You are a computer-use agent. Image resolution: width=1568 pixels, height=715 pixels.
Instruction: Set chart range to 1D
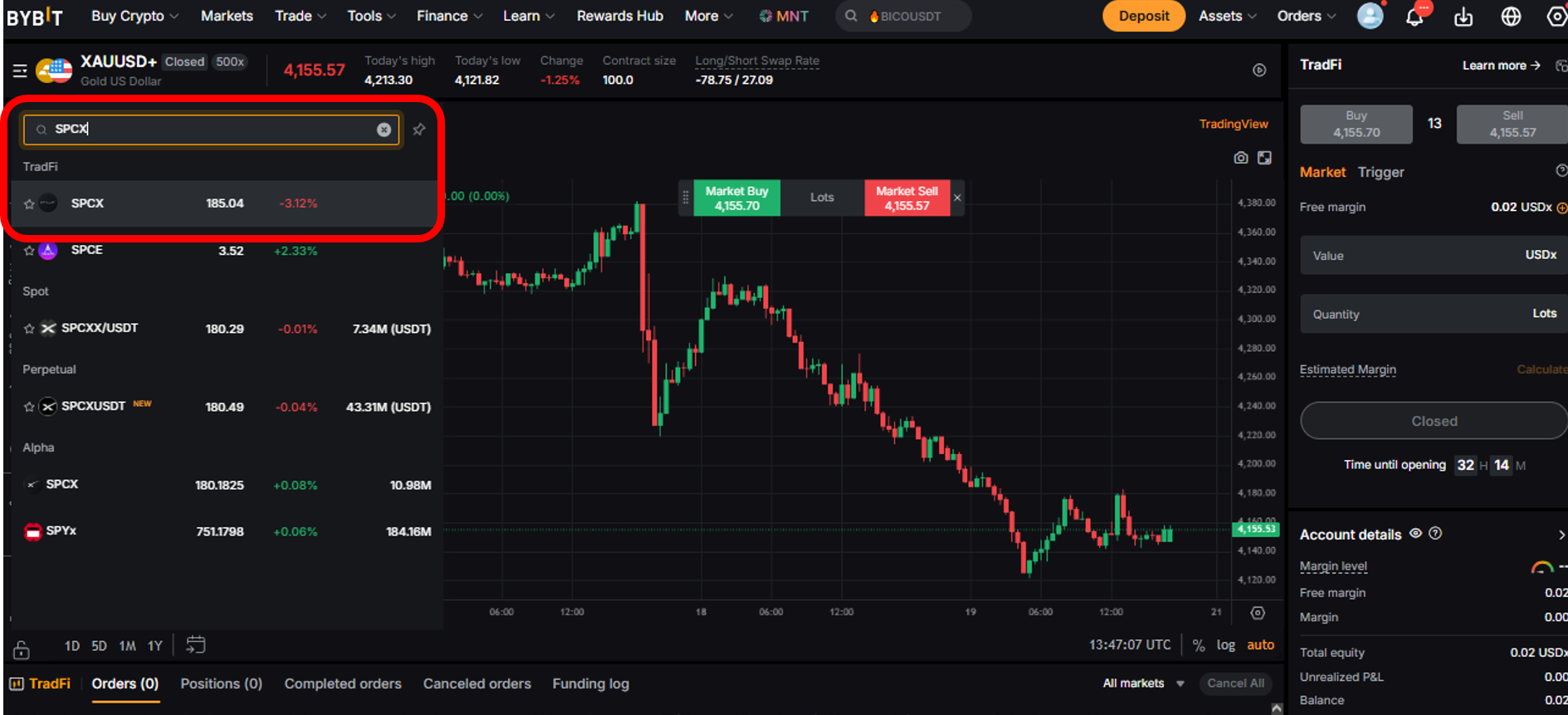[72, 646]
